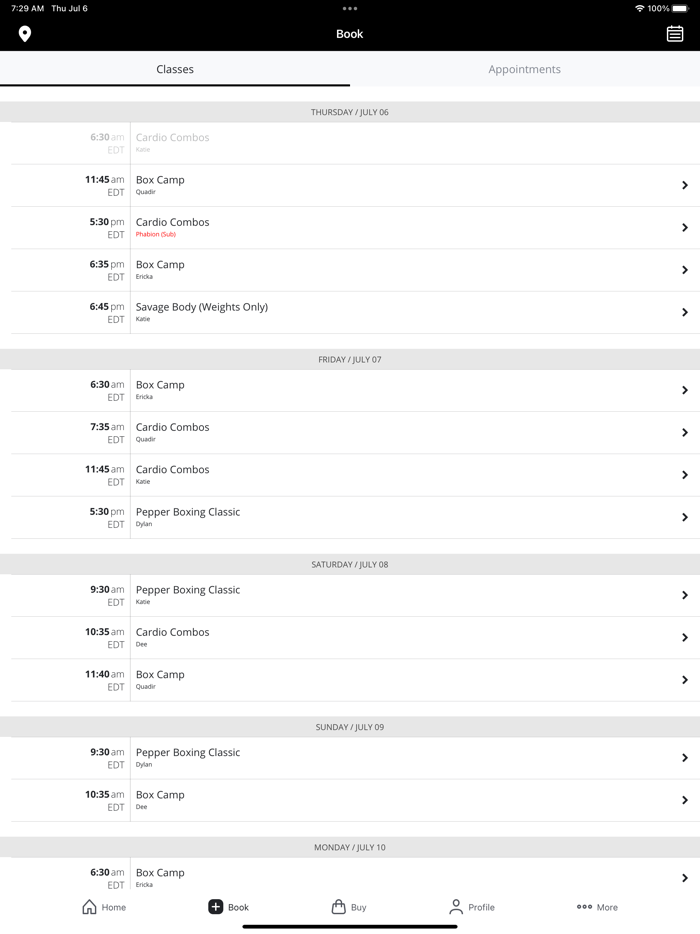Switch to the Appointments tab
The image size is (700, 934).
(524, 69)
